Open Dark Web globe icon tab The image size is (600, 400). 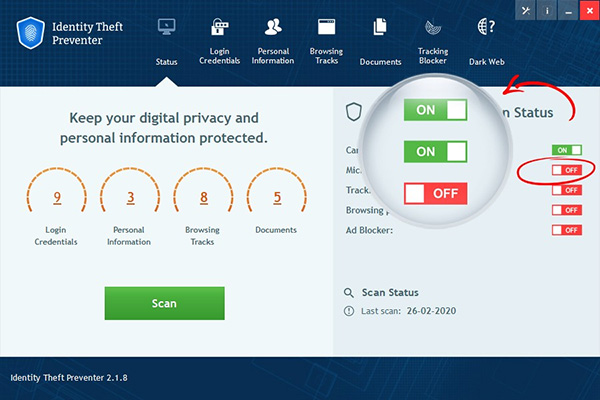[486, 41]
